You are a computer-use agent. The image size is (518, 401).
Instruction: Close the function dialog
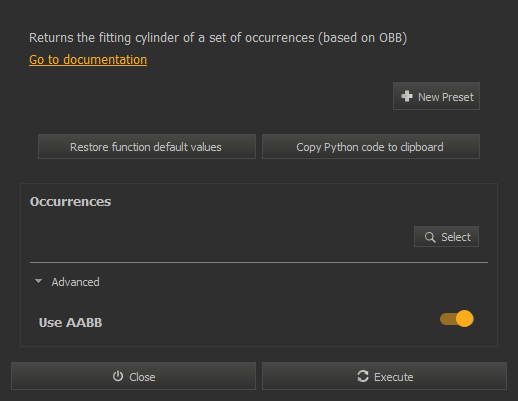[133, 376]
